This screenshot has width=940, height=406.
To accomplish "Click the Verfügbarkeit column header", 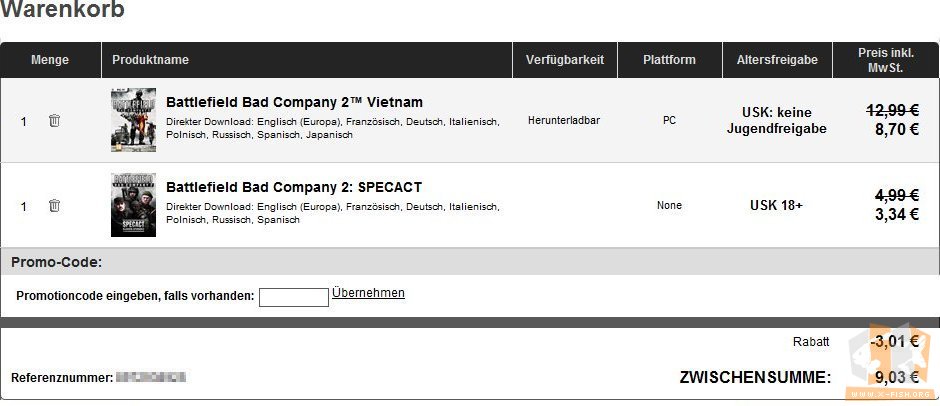I will coord(565,60).
